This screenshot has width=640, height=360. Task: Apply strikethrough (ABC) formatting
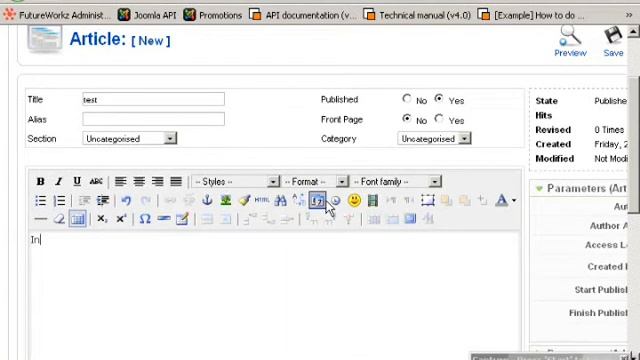96,181
